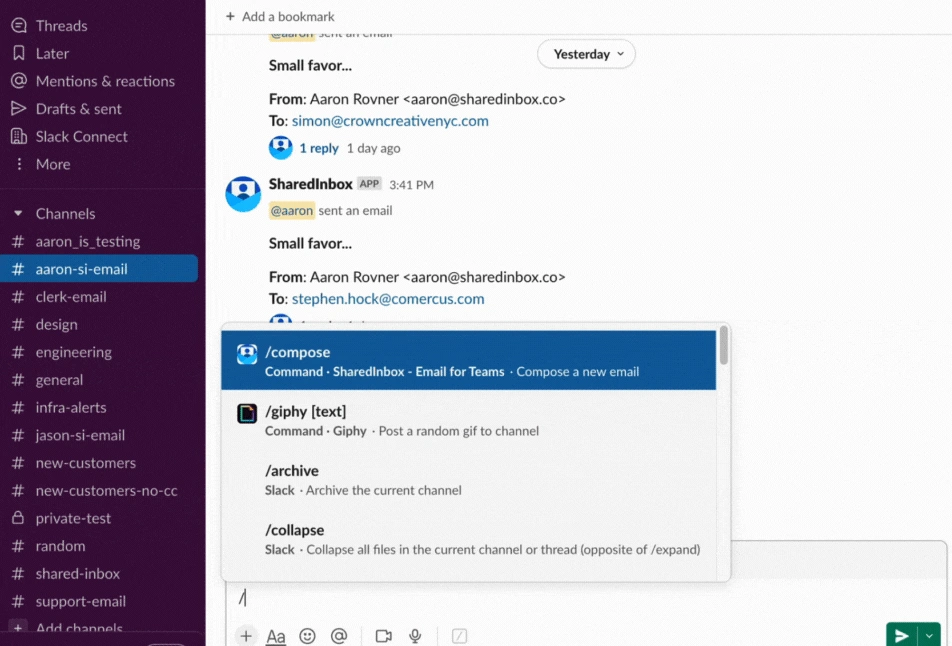
Task: Open the 1 reply thread
Action: [319, 148]
